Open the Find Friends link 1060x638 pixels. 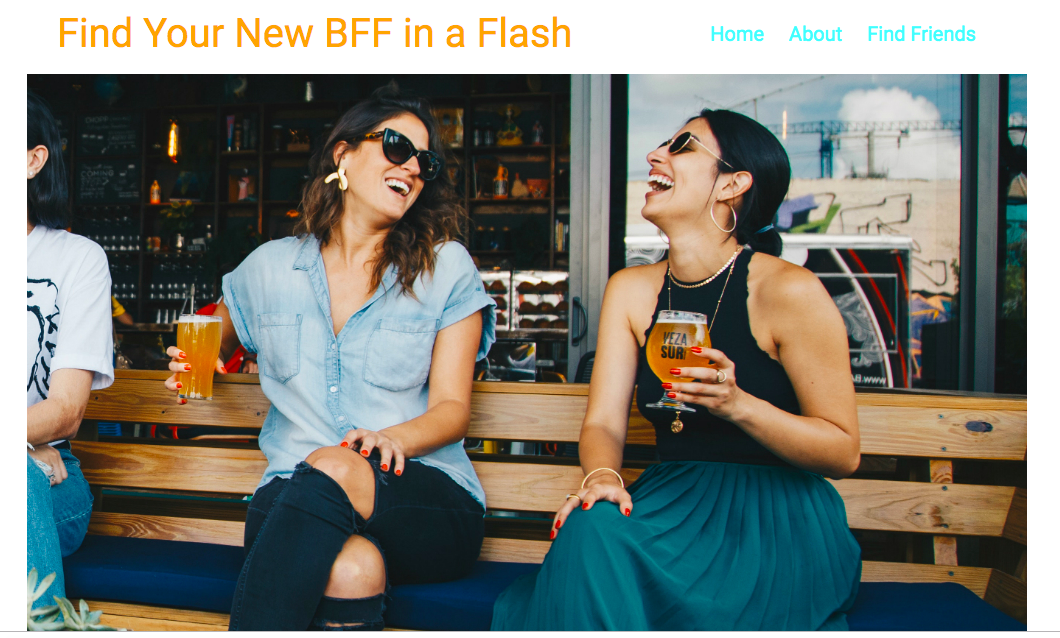pos(921,34)
